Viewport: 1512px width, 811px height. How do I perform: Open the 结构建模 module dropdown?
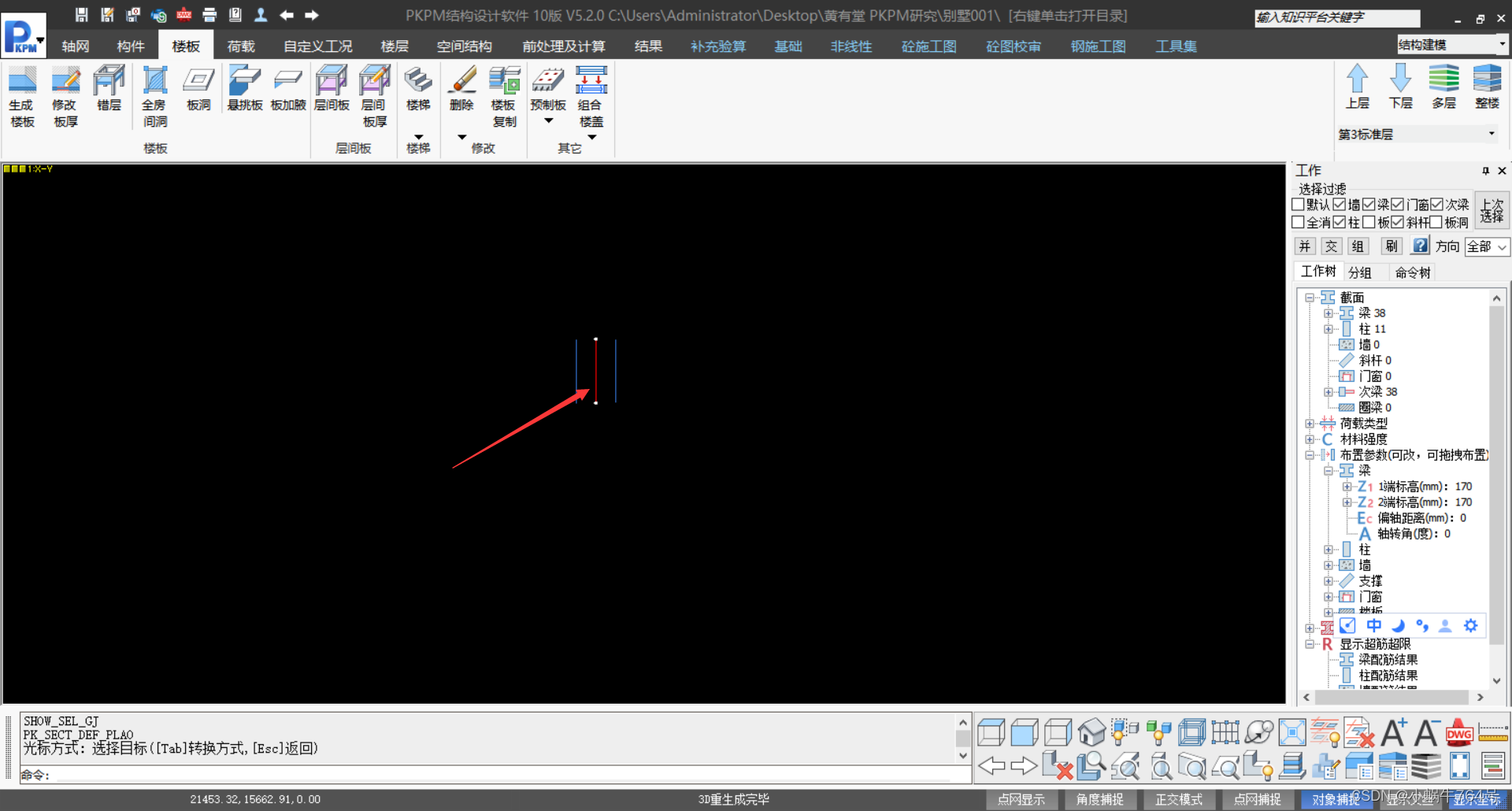pyautogui.click(x=1452, y=45)
